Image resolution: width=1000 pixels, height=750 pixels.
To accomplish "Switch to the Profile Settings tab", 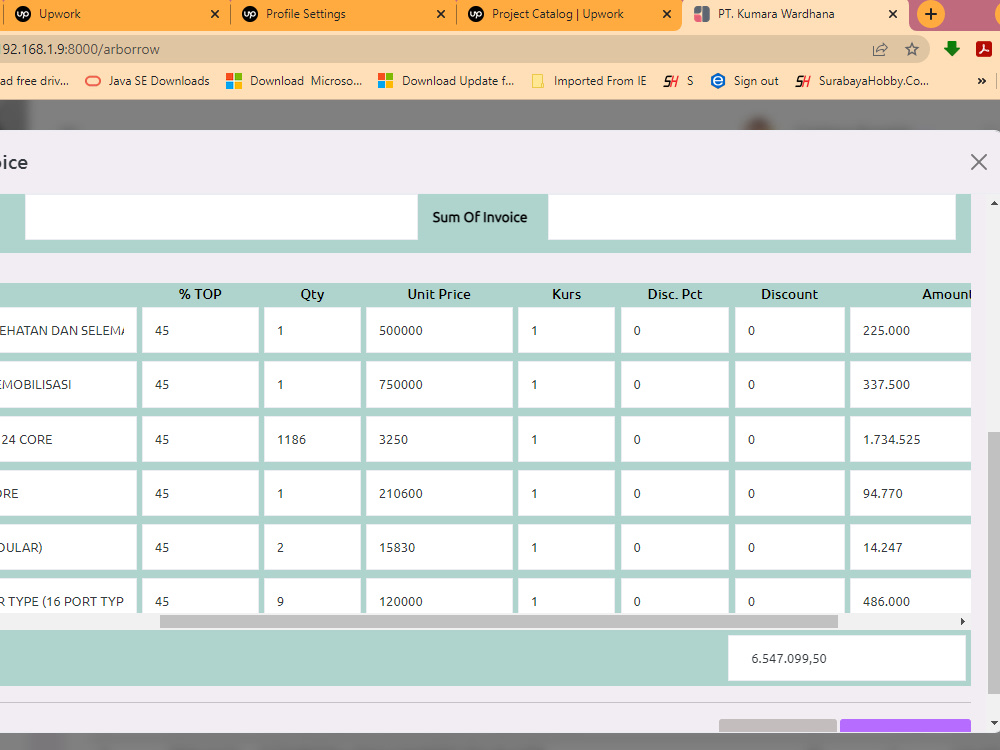I will (x=342, y=14).
